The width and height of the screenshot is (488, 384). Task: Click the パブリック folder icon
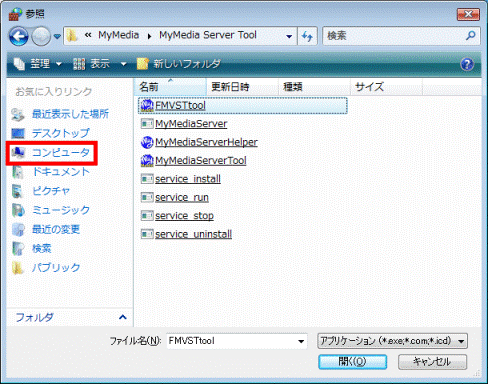(18, 268)
